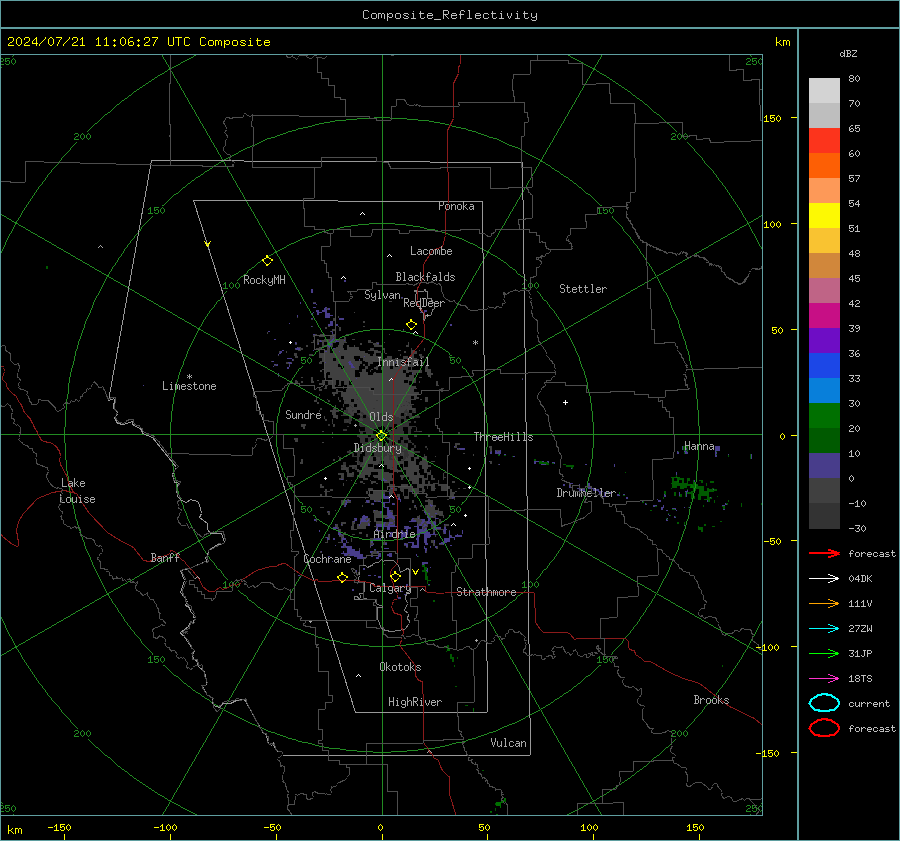Click the Ponoka city label
The height and width of the screenshot is (841, 900).
pos(456,206)
